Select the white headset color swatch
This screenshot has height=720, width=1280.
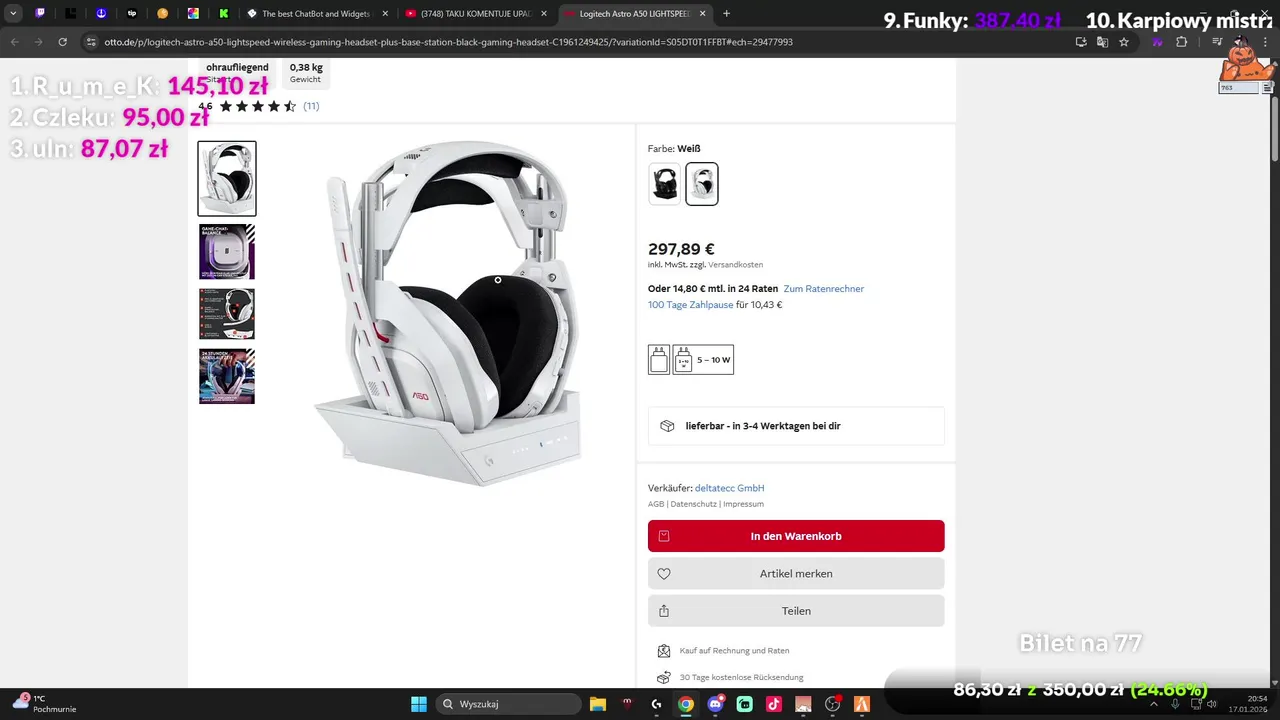[x=702, y=184]
